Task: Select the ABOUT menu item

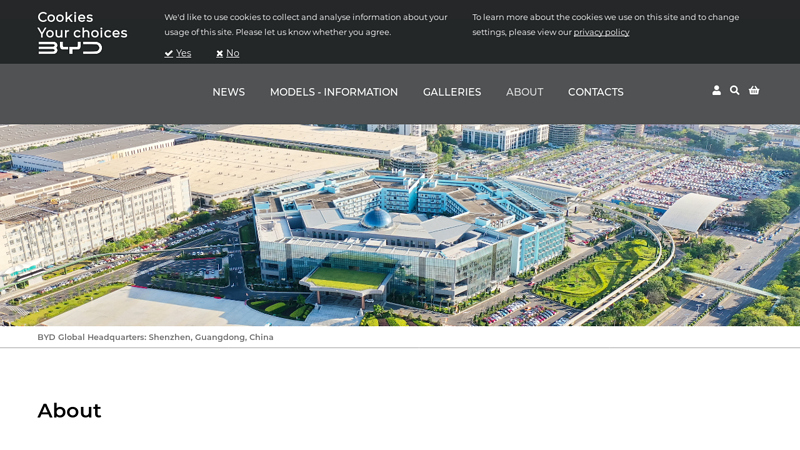Action: (x=524, y=92)
